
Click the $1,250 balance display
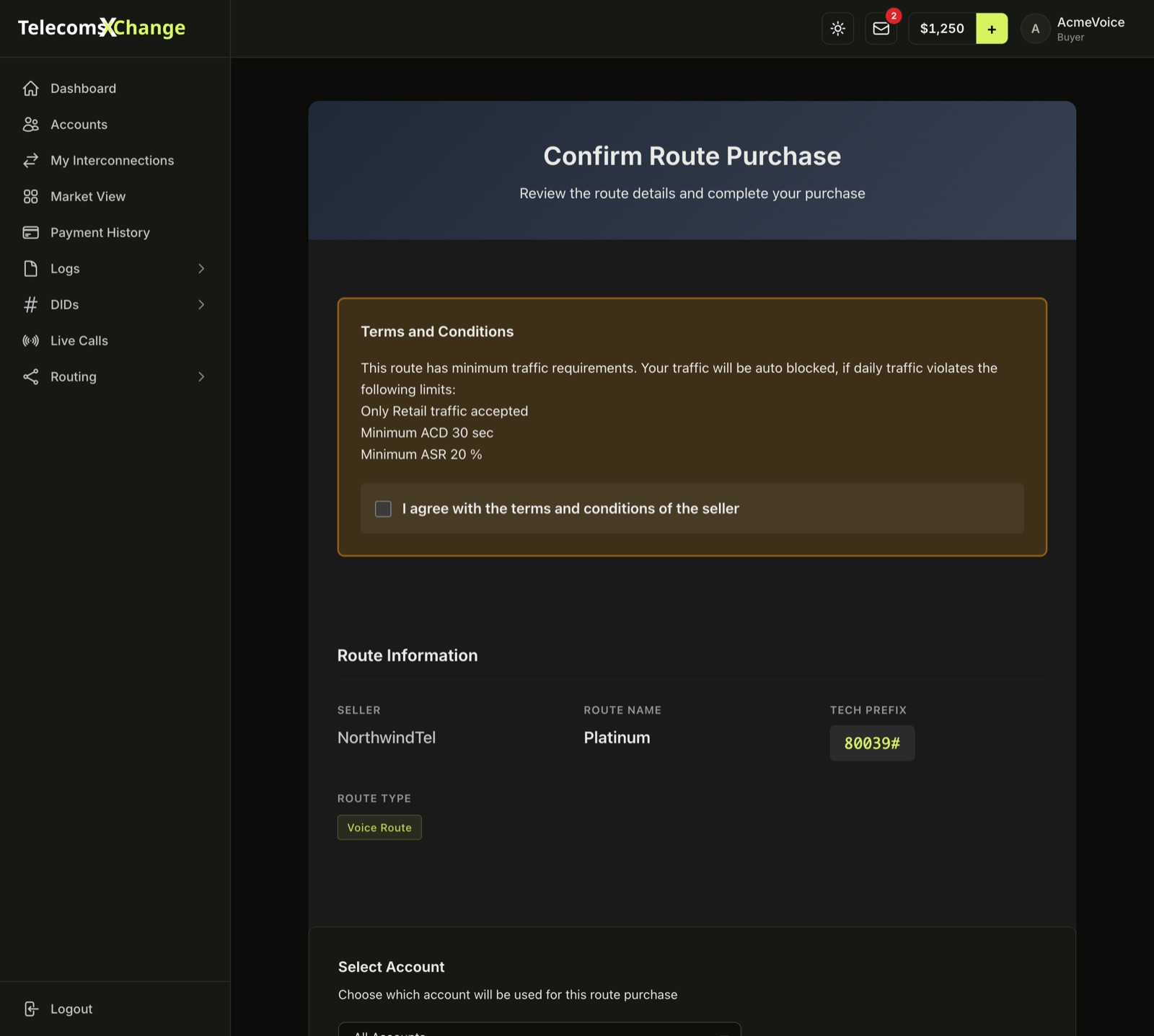point(942,29)
